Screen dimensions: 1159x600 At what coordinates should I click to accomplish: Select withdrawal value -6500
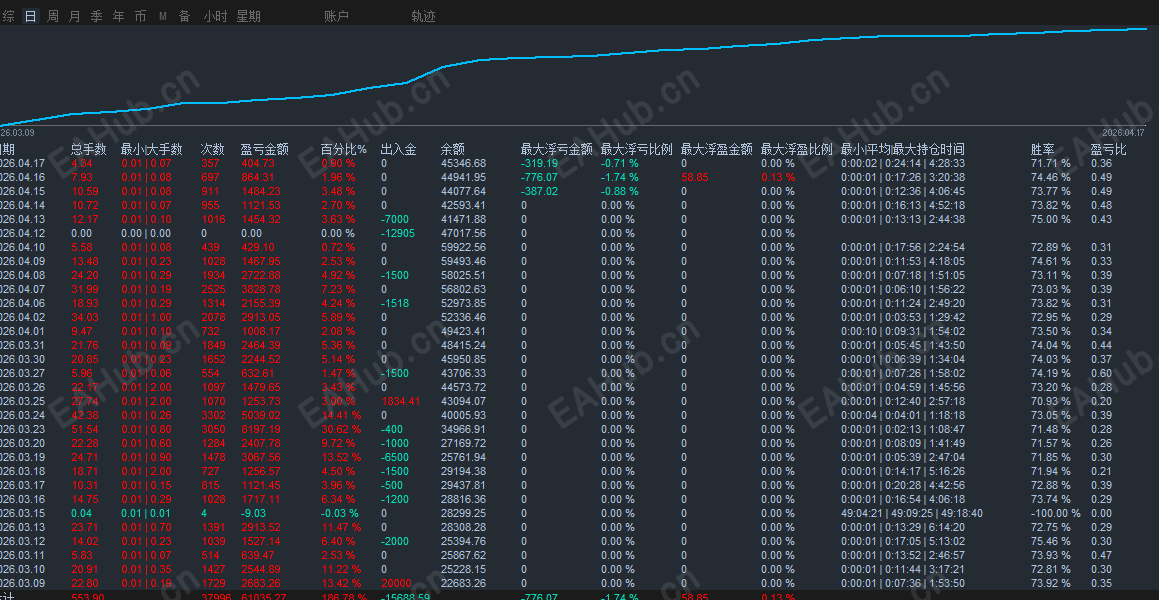click(394, 457)
